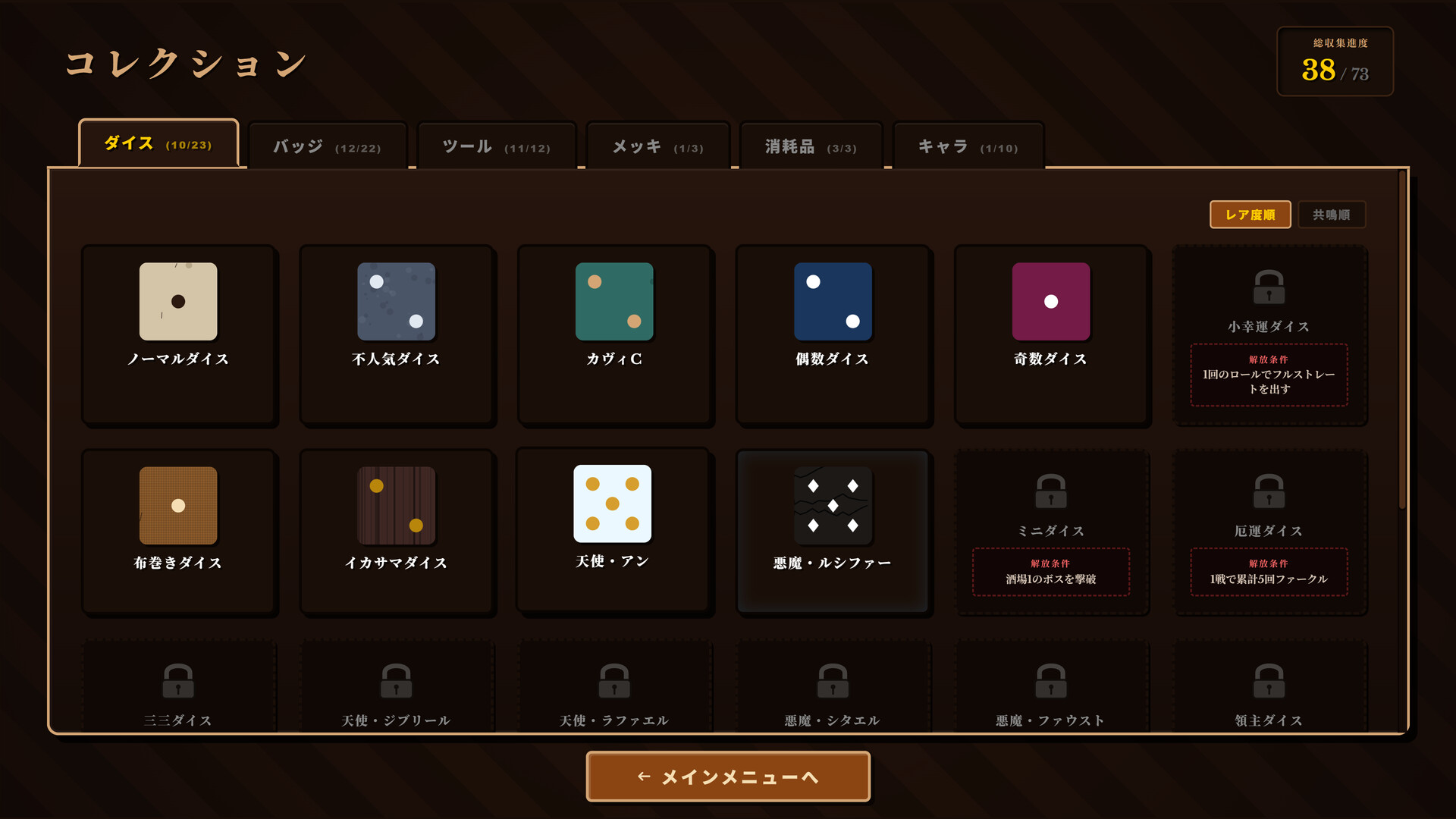The width and height of the screenshot is (1456, 819).
Task: Select the 不人気ダイス gray dice
Action: (396, 301)
